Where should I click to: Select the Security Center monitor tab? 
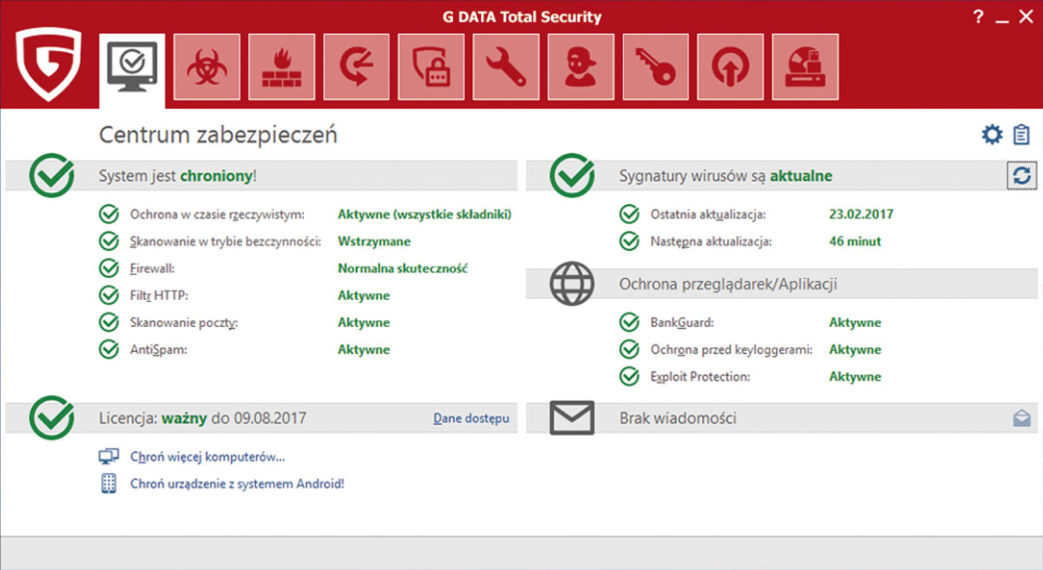132,68
